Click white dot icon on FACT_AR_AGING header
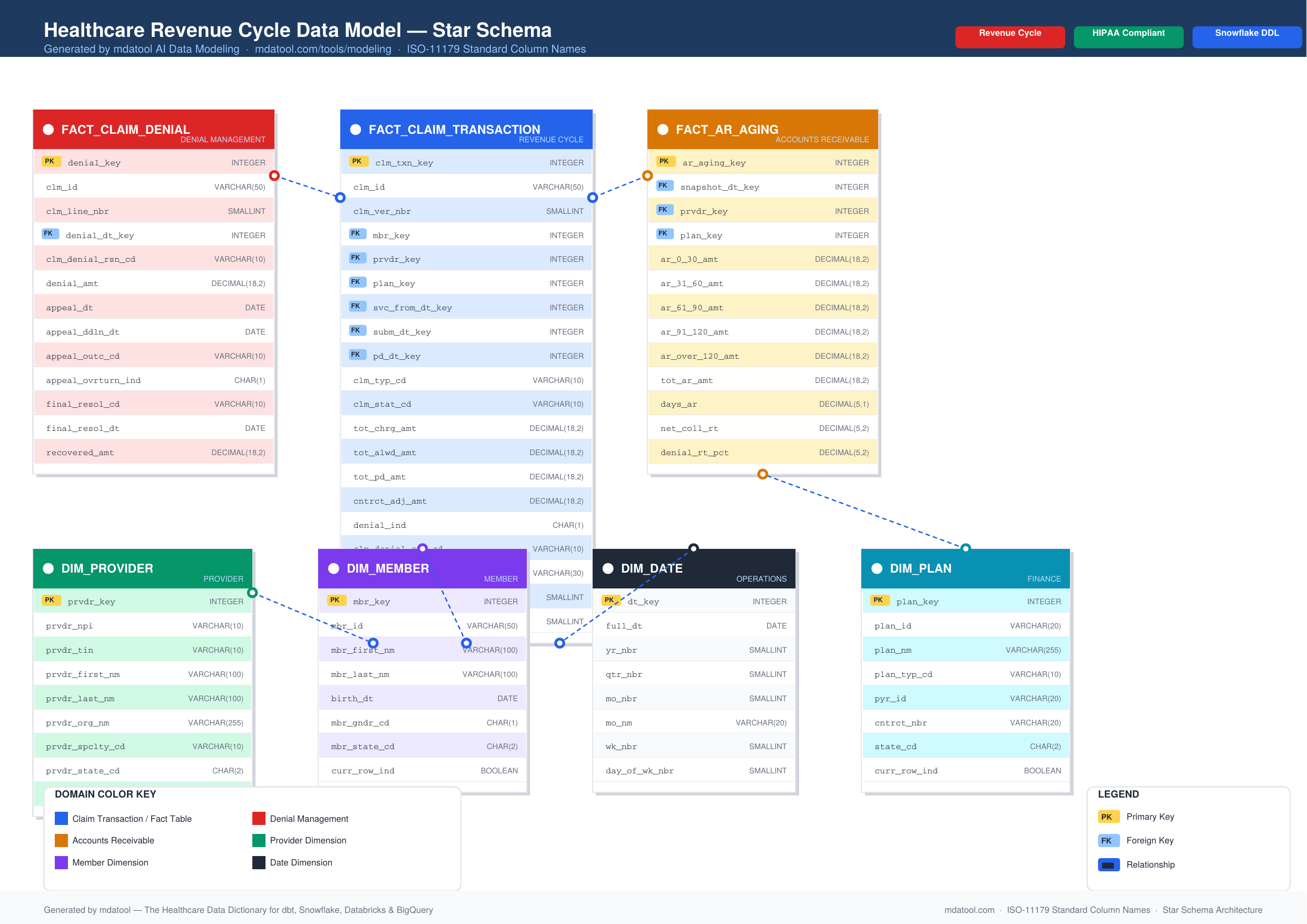Screen dimensions: 1307x924 tap(663, 129)
